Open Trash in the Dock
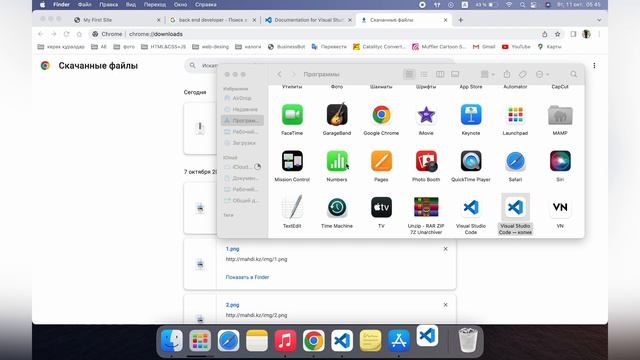This screenshot has height=360, width=640. pos(468,340)
